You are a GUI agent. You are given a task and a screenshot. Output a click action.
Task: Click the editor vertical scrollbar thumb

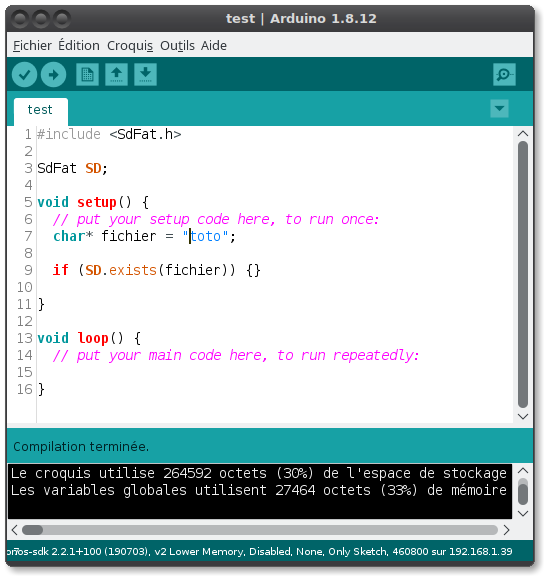pyautogui.click(x=523, y=274)
